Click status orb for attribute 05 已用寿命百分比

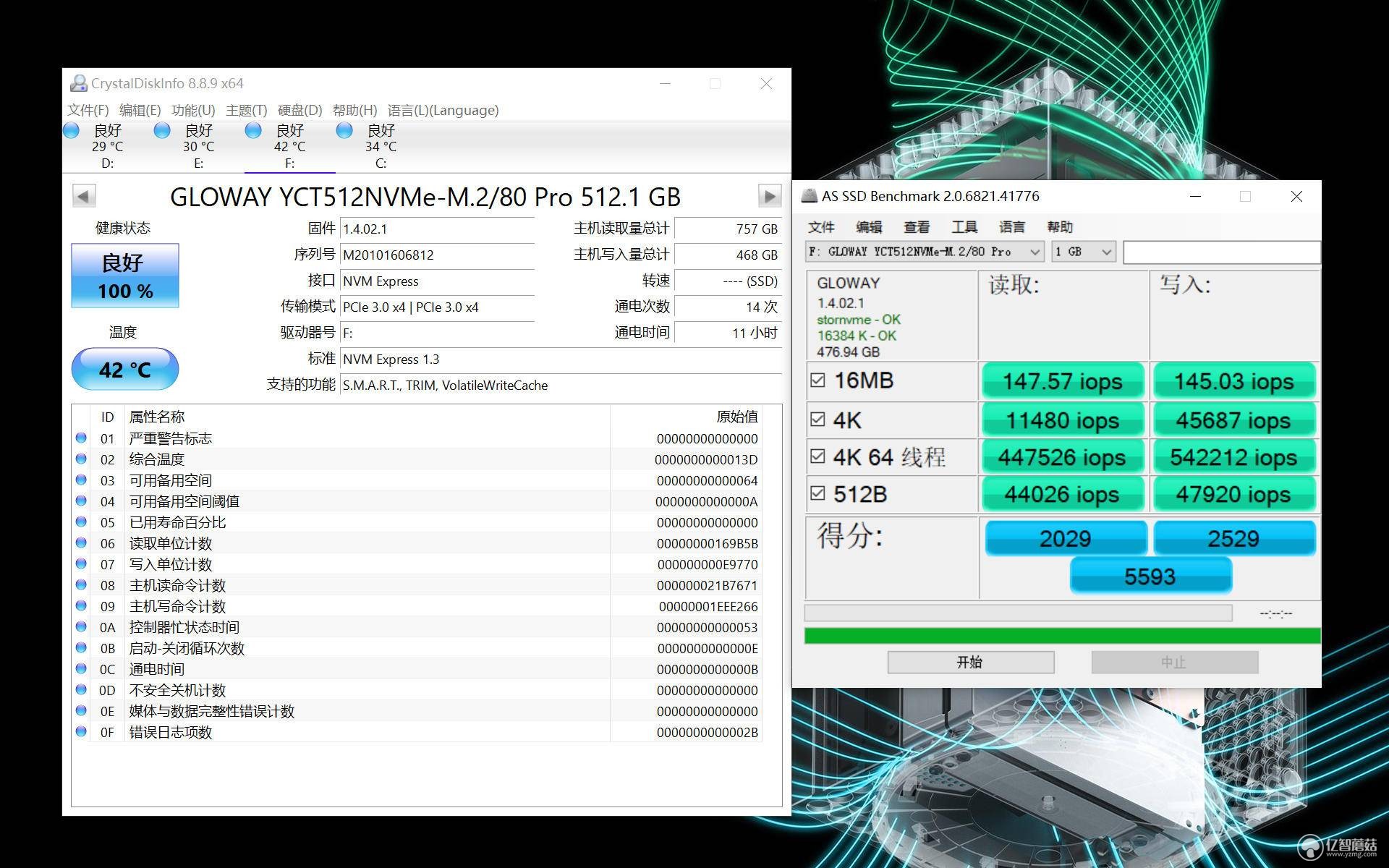click(x=81, y=522)
